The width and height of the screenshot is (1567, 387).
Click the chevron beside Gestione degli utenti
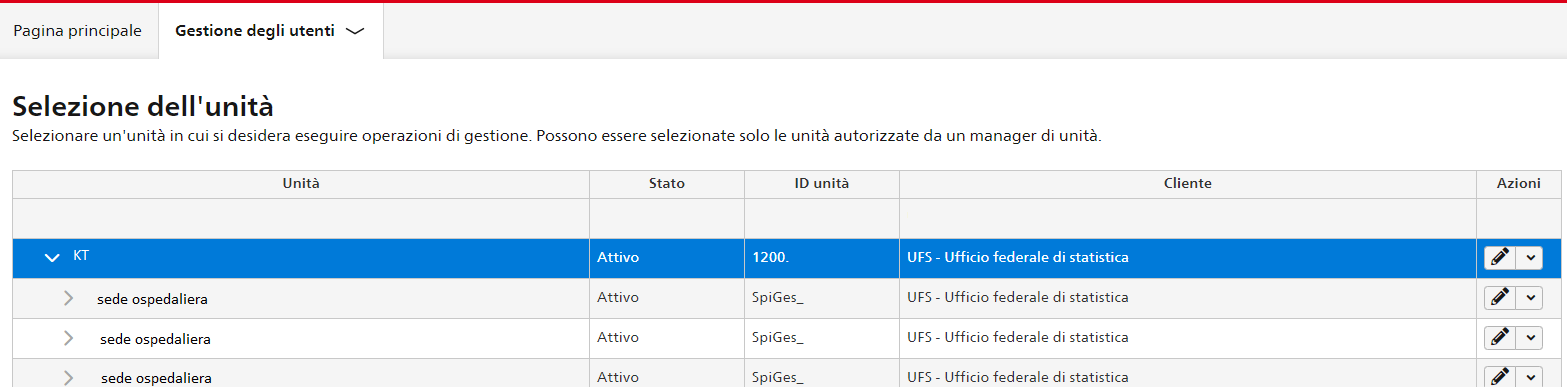tap(354, 31)
